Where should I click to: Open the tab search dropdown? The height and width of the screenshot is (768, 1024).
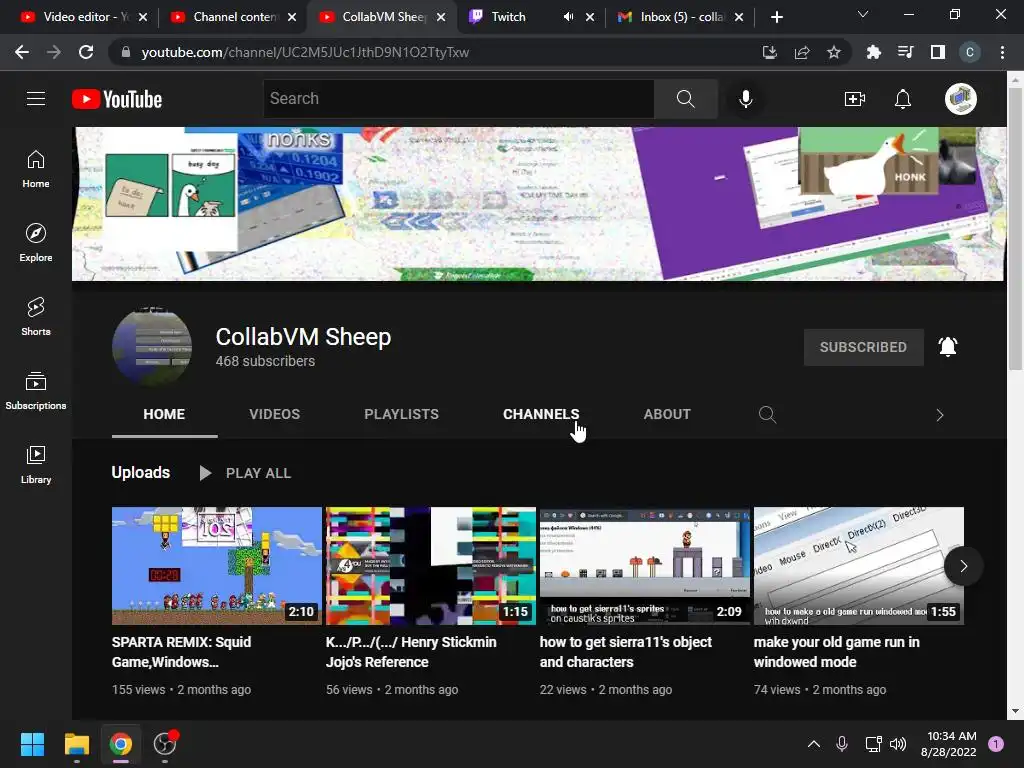(863, 14)
